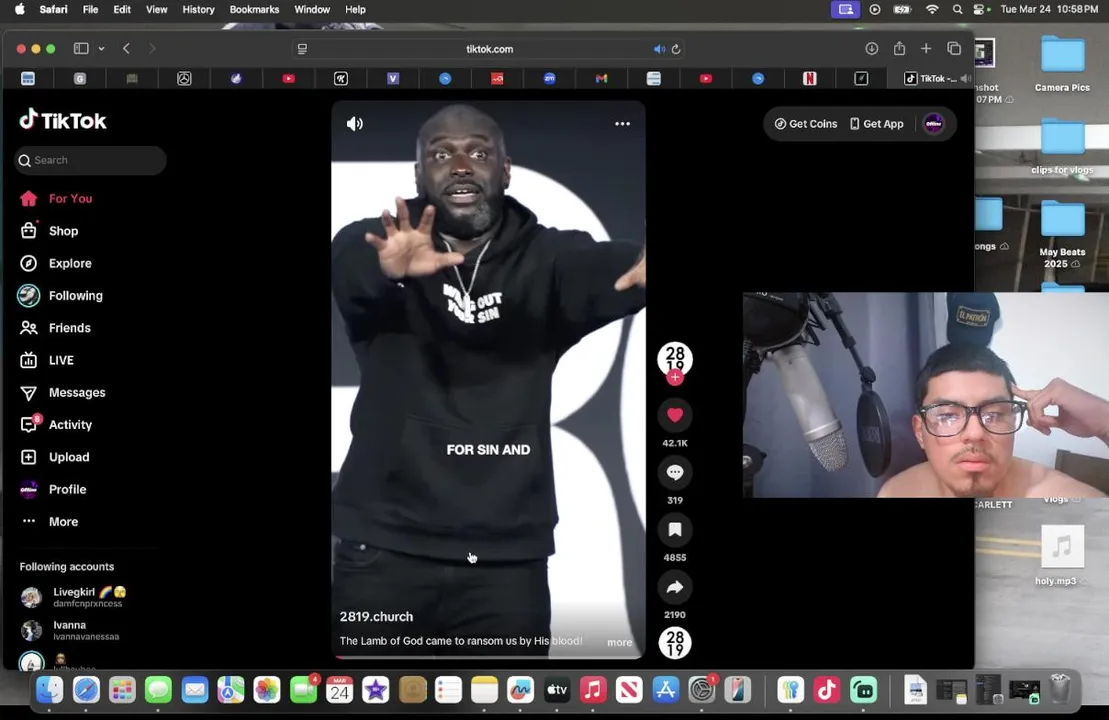Open Control Center in menu bar

(x=979, y=9)
